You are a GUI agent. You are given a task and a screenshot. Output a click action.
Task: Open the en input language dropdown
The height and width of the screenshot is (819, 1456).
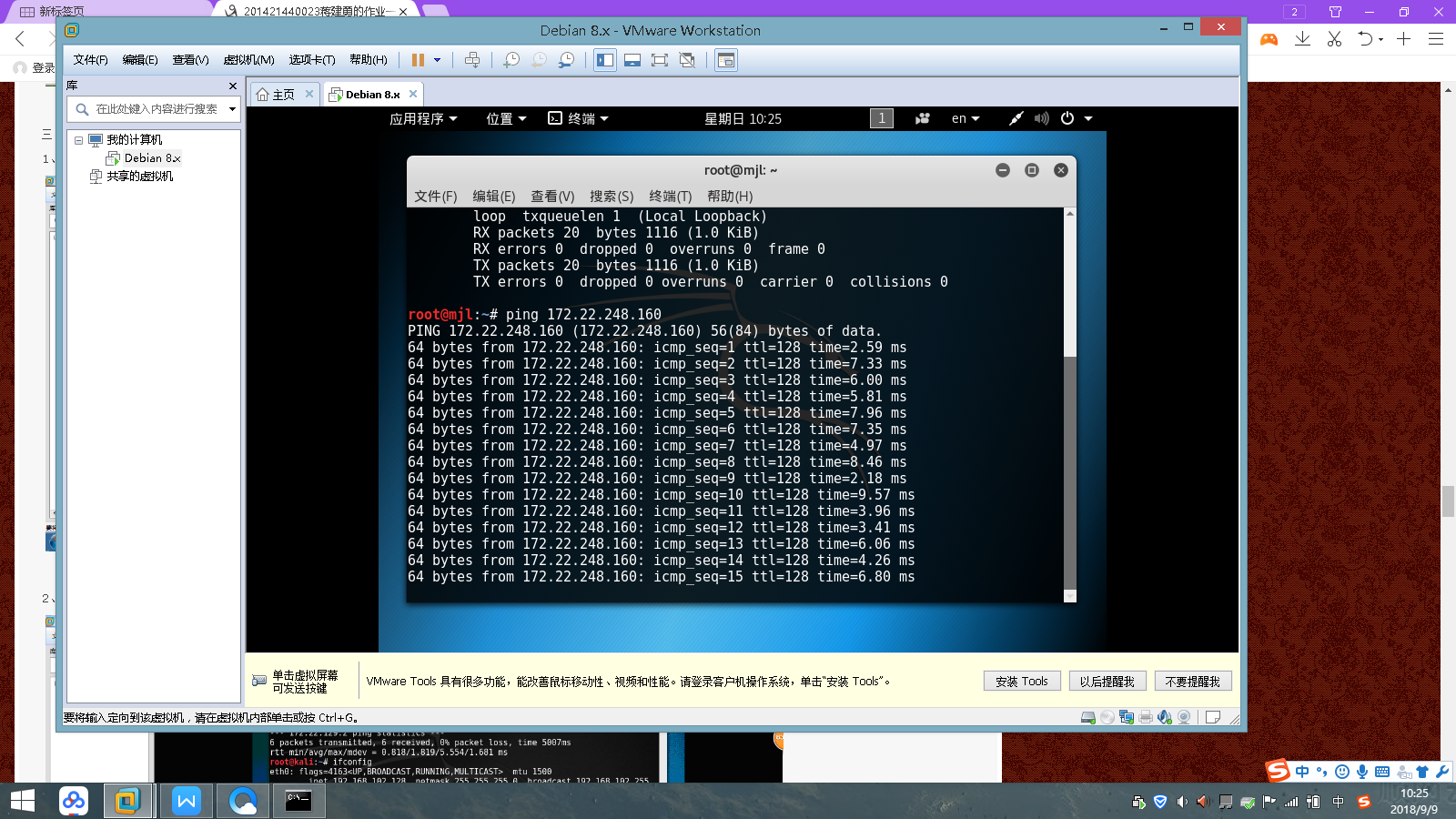[x=966, y=118]
